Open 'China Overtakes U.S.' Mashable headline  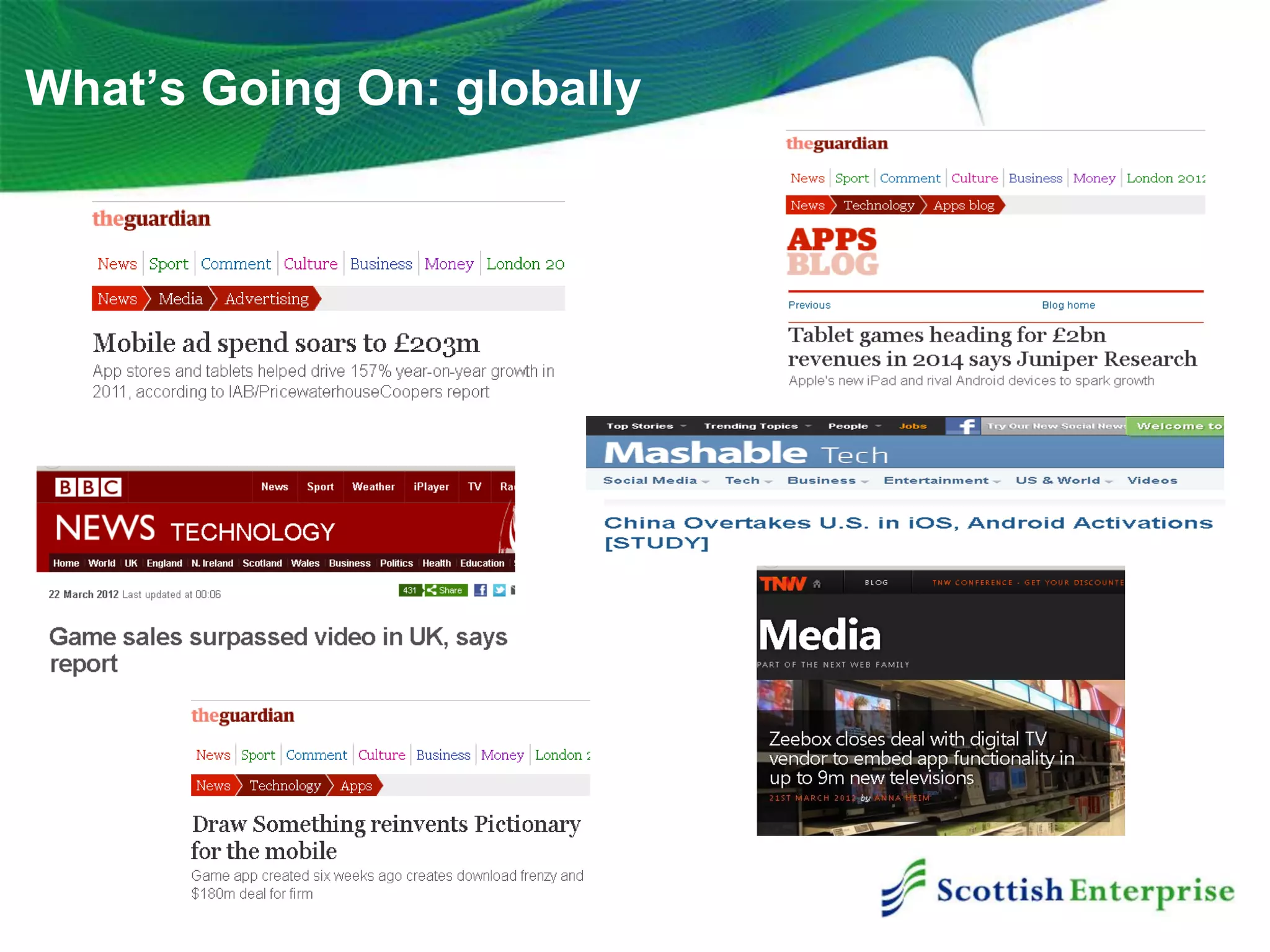(908, 532)
